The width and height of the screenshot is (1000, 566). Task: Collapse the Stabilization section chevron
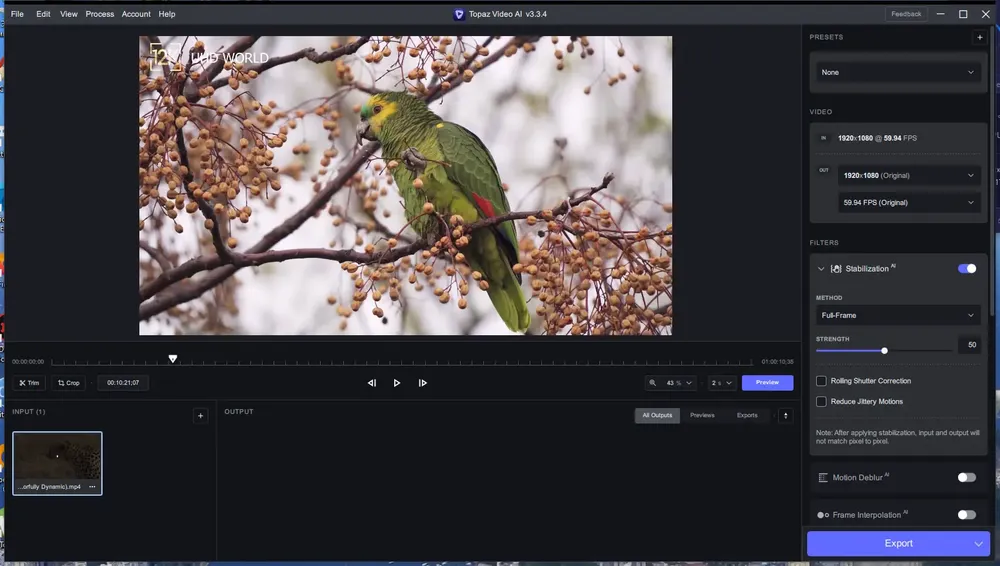(821, 269)
